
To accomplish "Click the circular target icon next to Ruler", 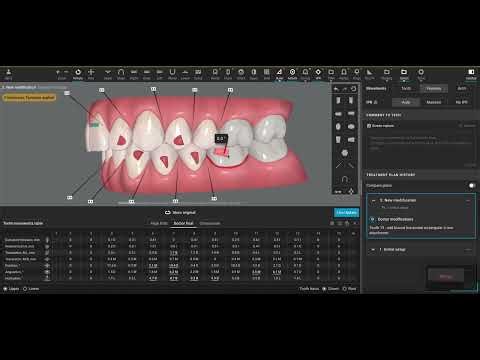I will (x=292, y=74).
